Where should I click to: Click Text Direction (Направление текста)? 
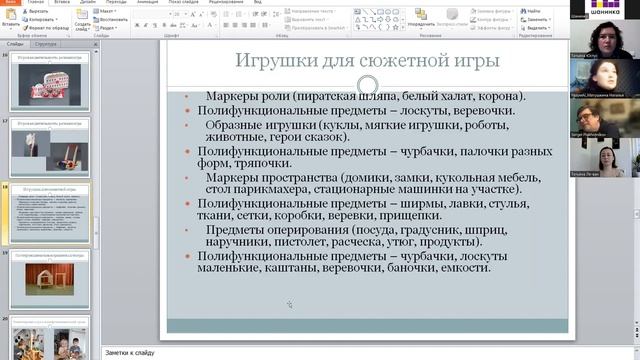point(310,11)
